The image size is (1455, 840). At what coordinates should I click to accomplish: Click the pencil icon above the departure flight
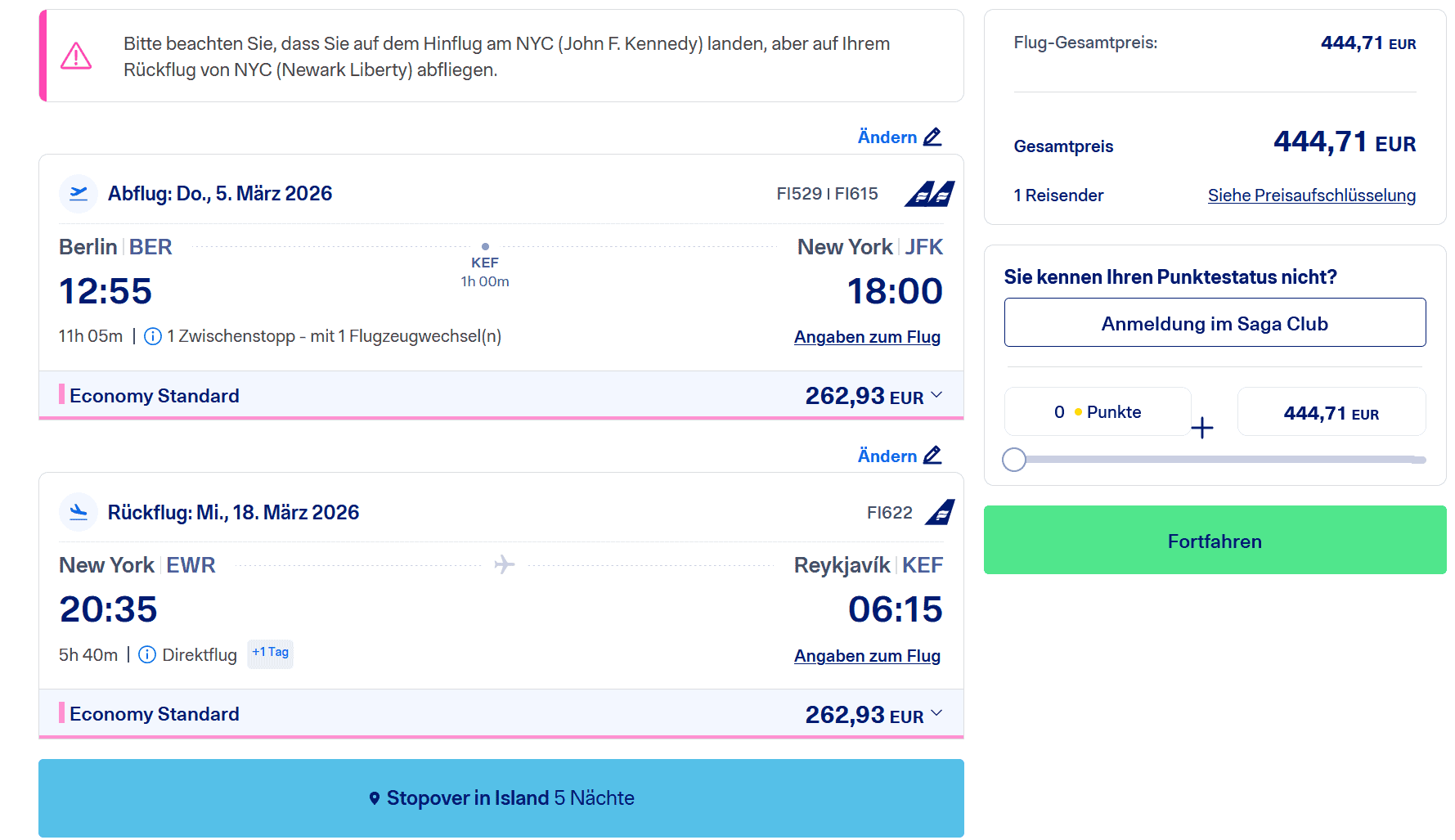point(932,137)
